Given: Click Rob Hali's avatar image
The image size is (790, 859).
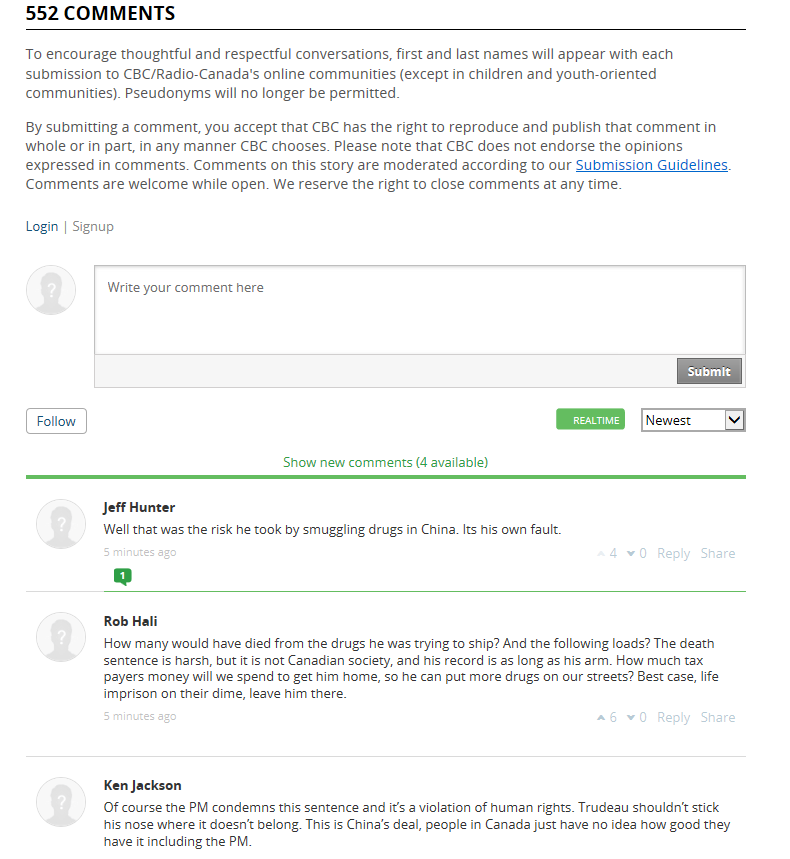Looking at the screenshot, I should 61,637.
